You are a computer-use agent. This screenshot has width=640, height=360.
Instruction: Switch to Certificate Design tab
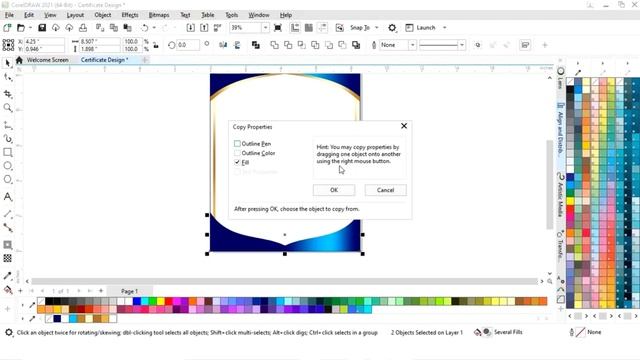(x=104, y=60)
